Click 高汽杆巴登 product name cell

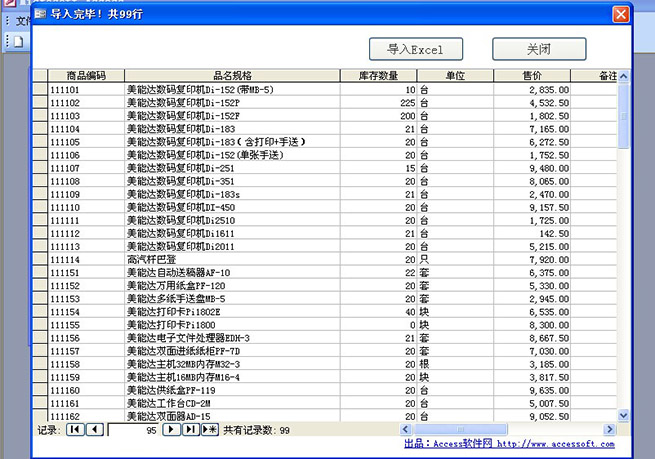pyautogui.click(x=232, y=259)
